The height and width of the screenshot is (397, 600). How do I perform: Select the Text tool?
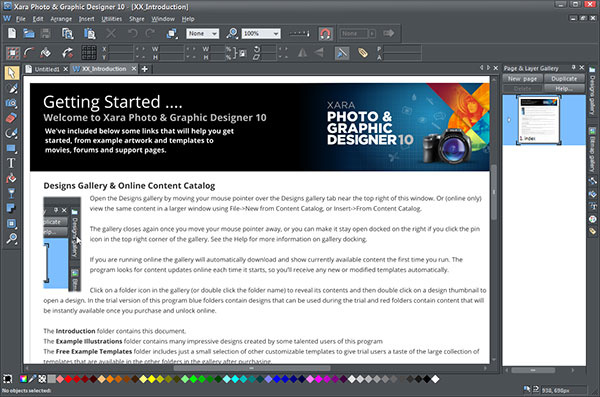pos(11,163)
